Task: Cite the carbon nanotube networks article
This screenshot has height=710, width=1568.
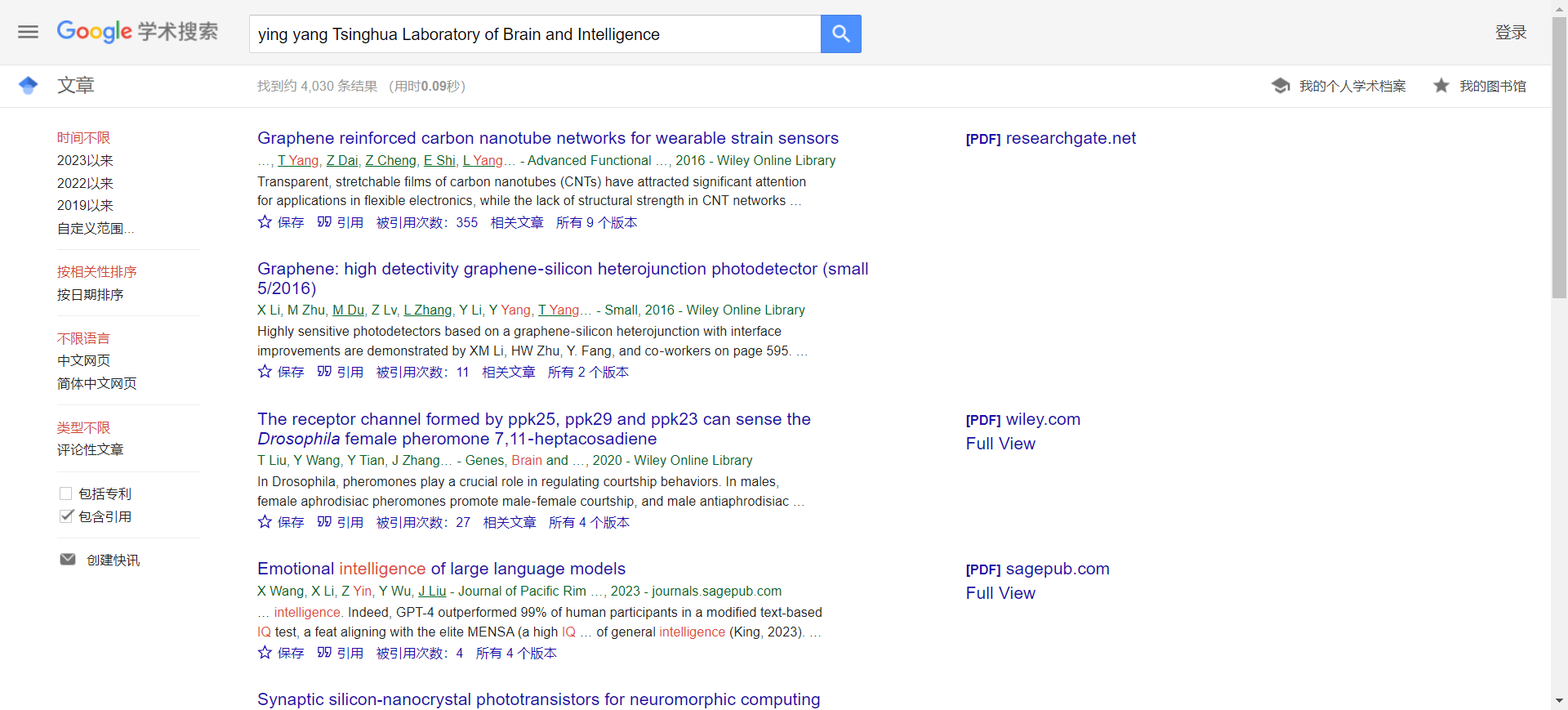Action: point(341,222)
